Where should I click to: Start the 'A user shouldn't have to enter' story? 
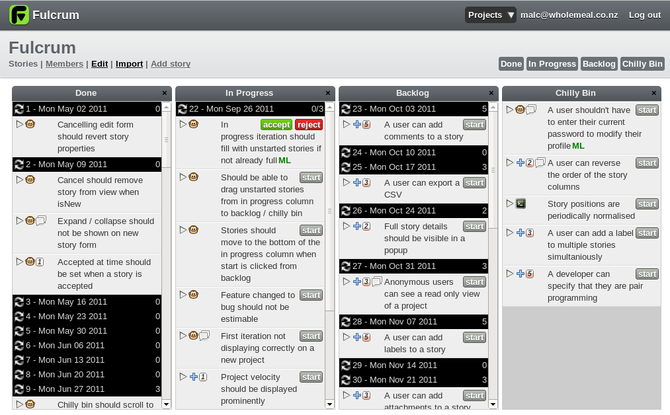647,110
